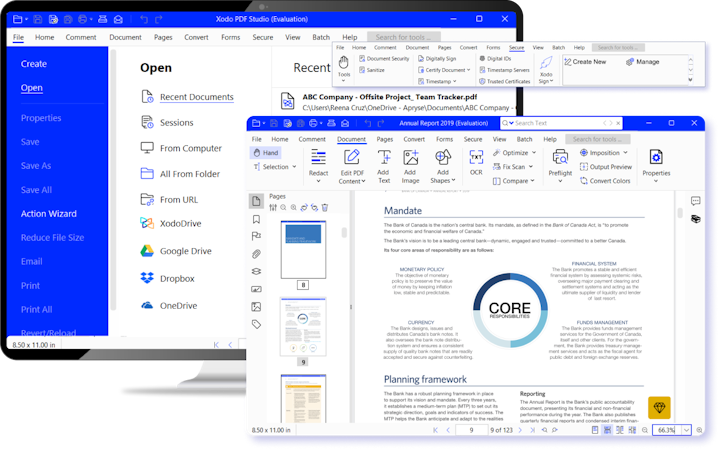The height and width of the screenshot is (450, 719).
Task: Open the Signatures panel icon
Action: tap(256, 289)
